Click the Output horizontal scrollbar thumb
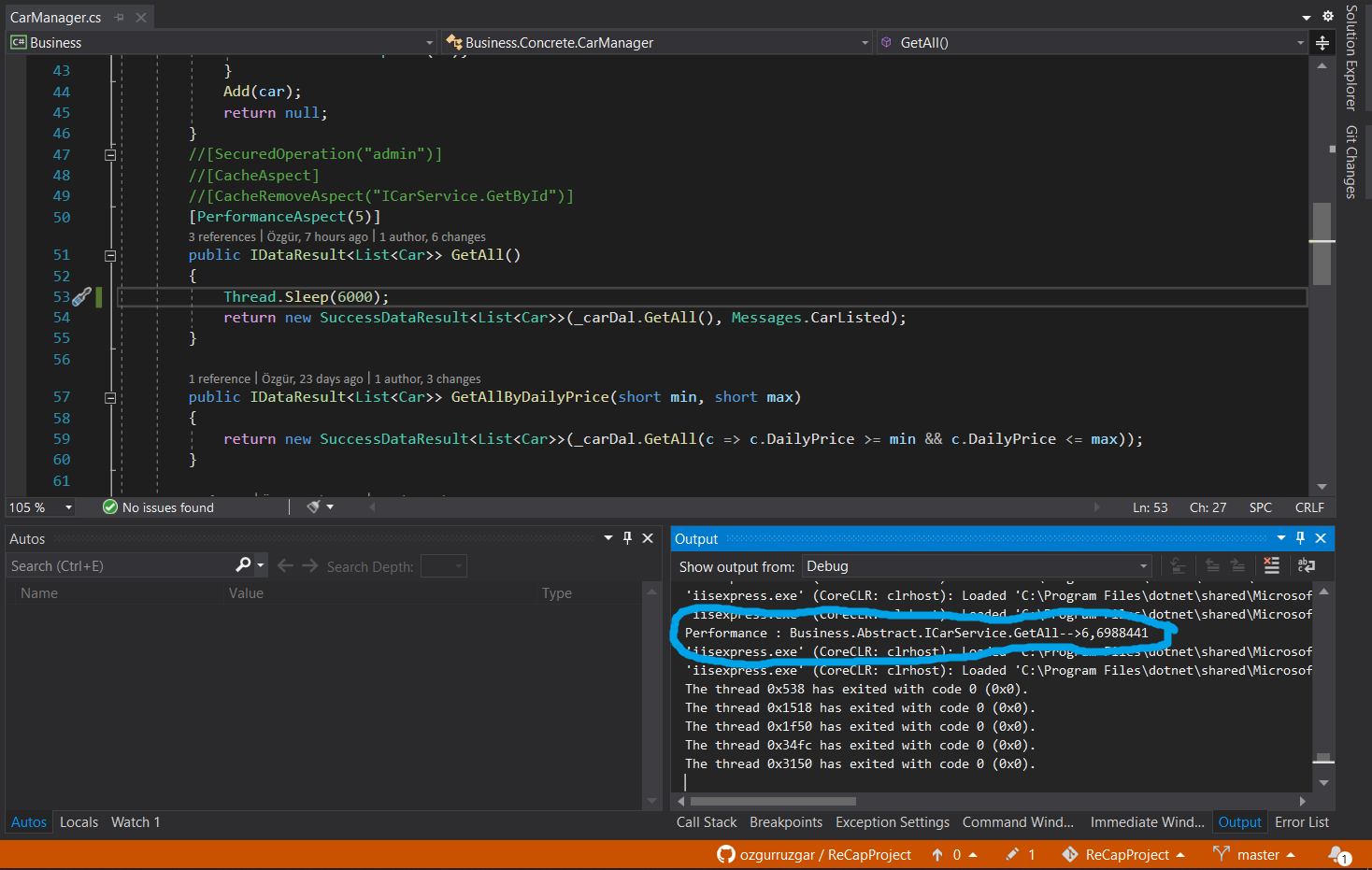The width and height of the screenshot is (1372, 870). [773, 801]
